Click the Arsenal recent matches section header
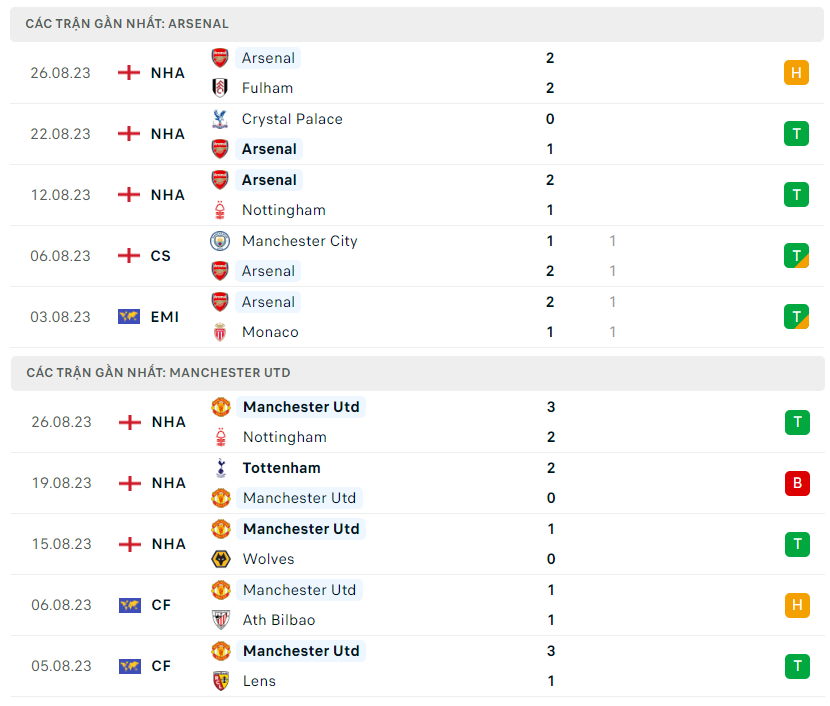Screen dimensions: 830x706 pos(127,23)
